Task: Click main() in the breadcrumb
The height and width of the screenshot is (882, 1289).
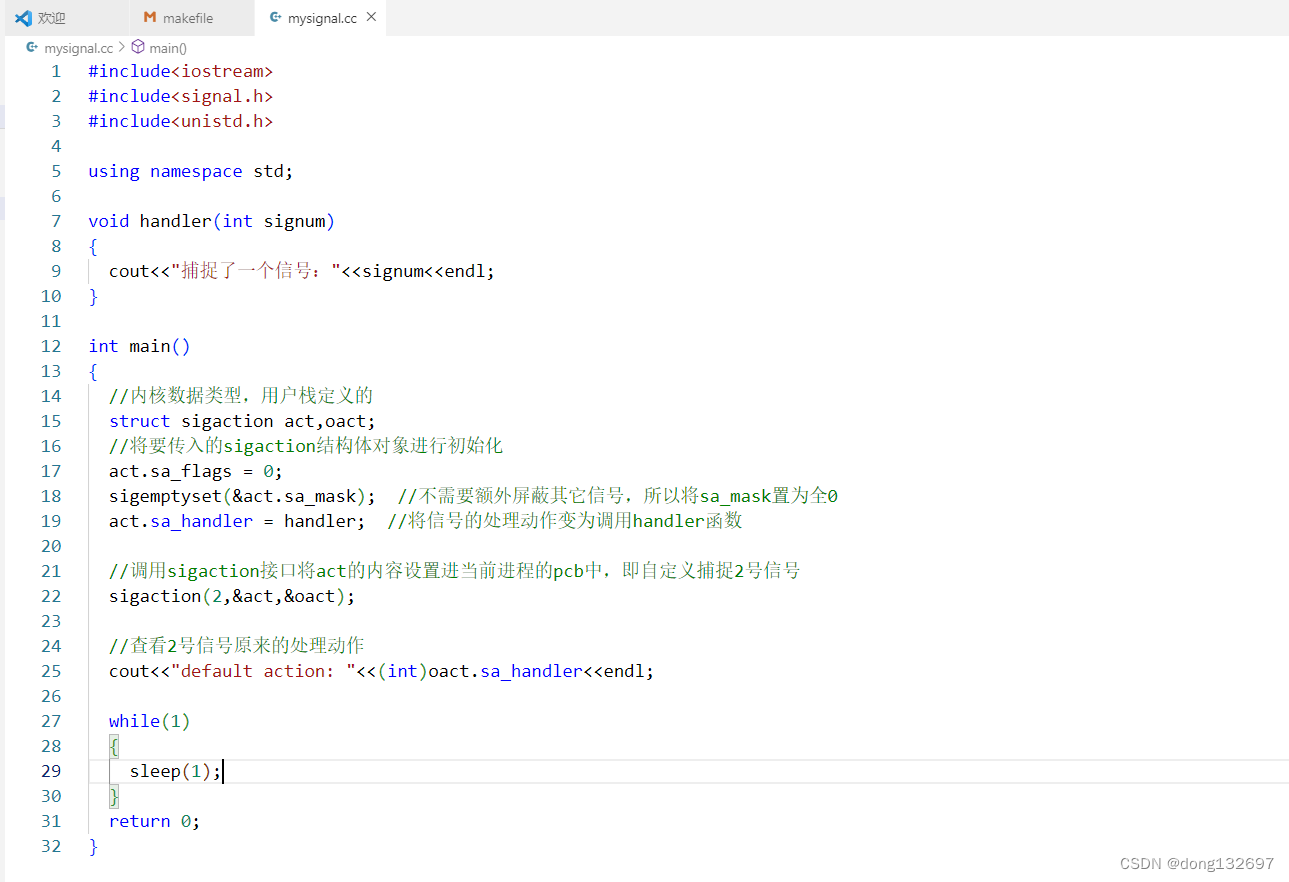Action: coord(168,47)
